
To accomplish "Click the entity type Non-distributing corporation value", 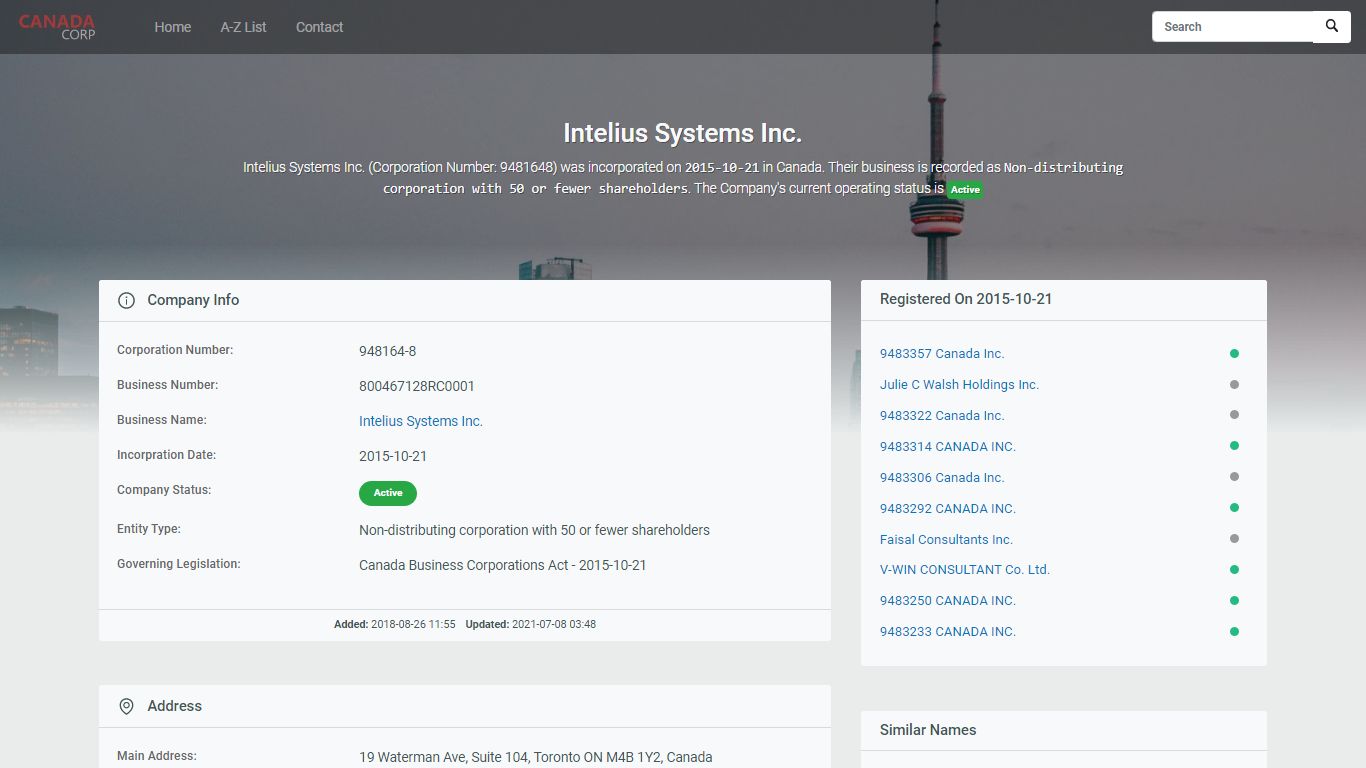I will coord(534,530).
